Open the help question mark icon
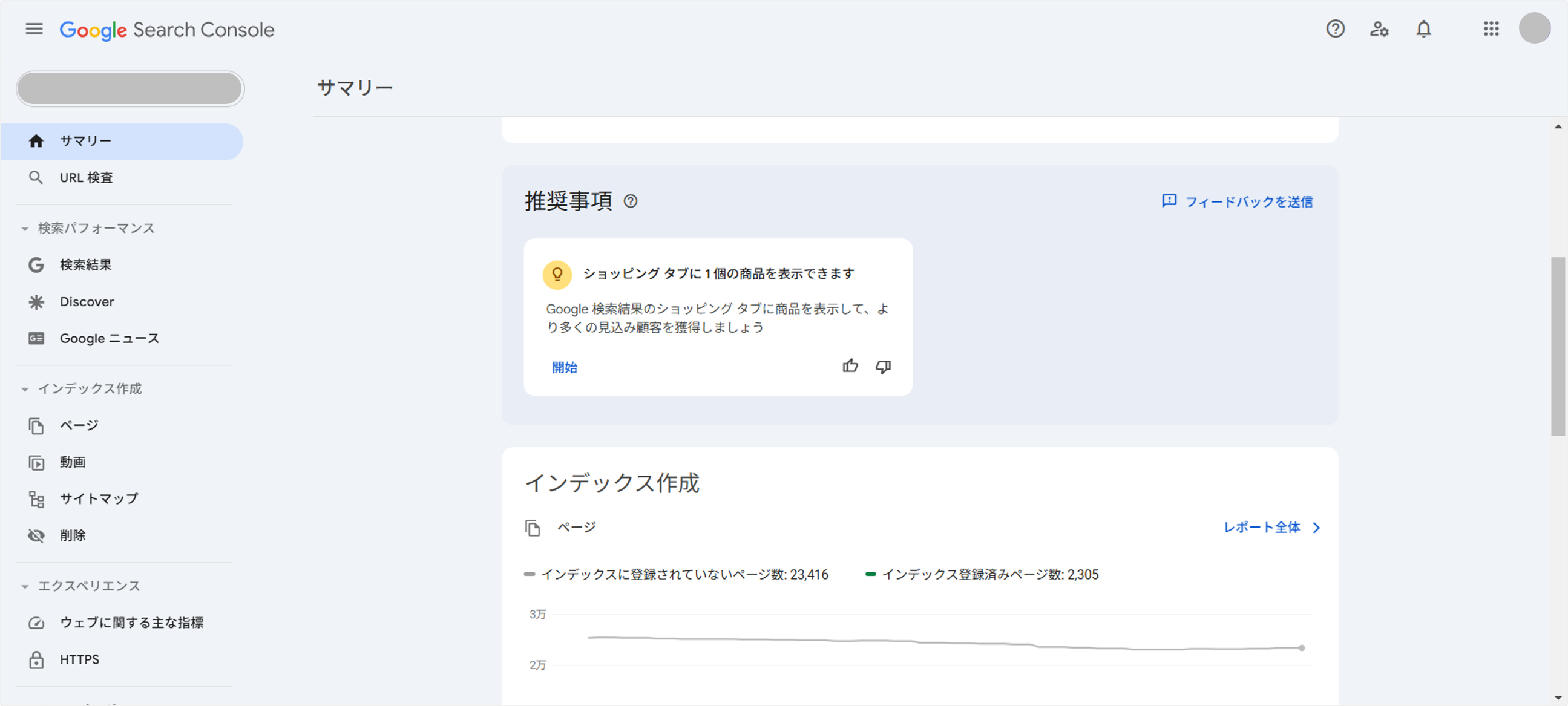Screen dimensions: 1568x706 (1335, 28)
